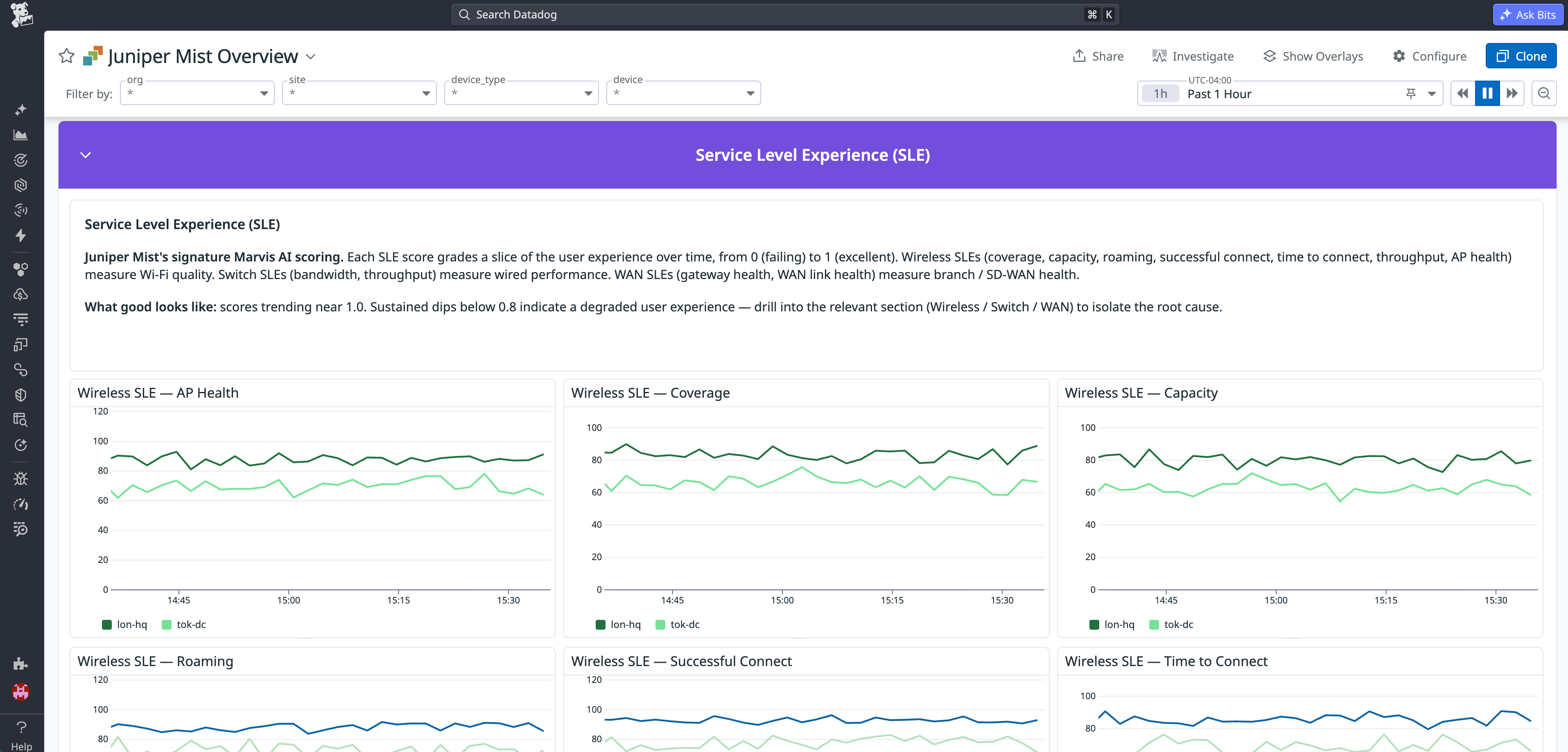Click the Share button

click(x=1098, y=56)
